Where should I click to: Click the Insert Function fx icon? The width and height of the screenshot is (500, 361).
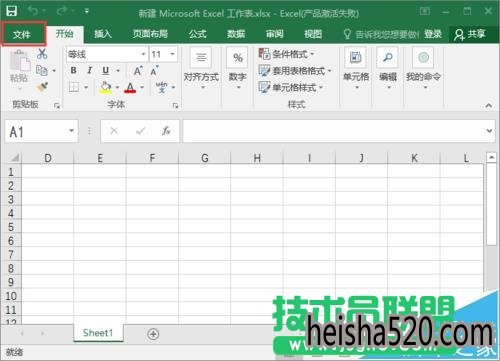[x=166, y=131]
